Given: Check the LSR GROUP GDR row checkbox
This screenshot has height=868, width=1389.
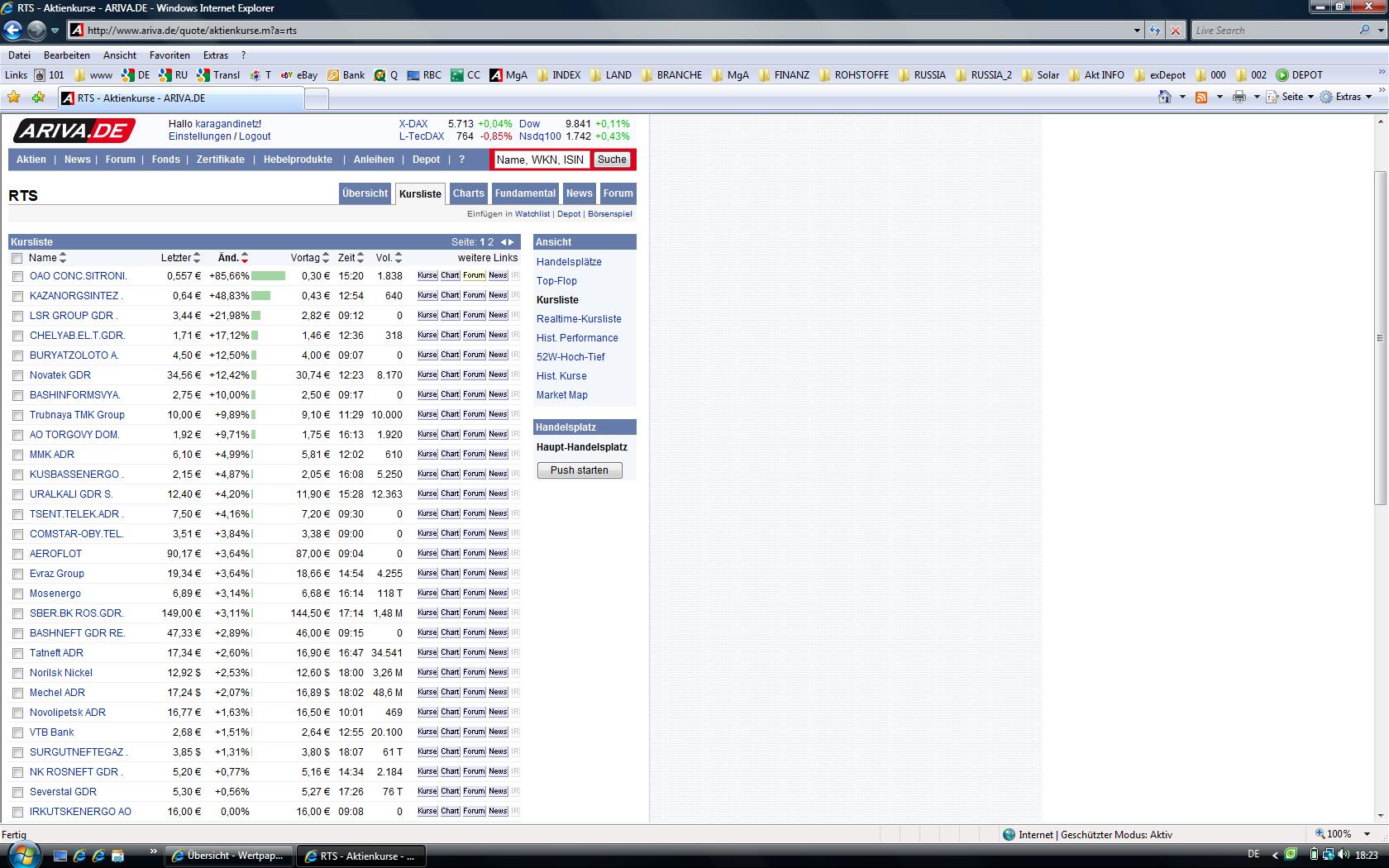Looking at the screenshot, I should [17, 316].
